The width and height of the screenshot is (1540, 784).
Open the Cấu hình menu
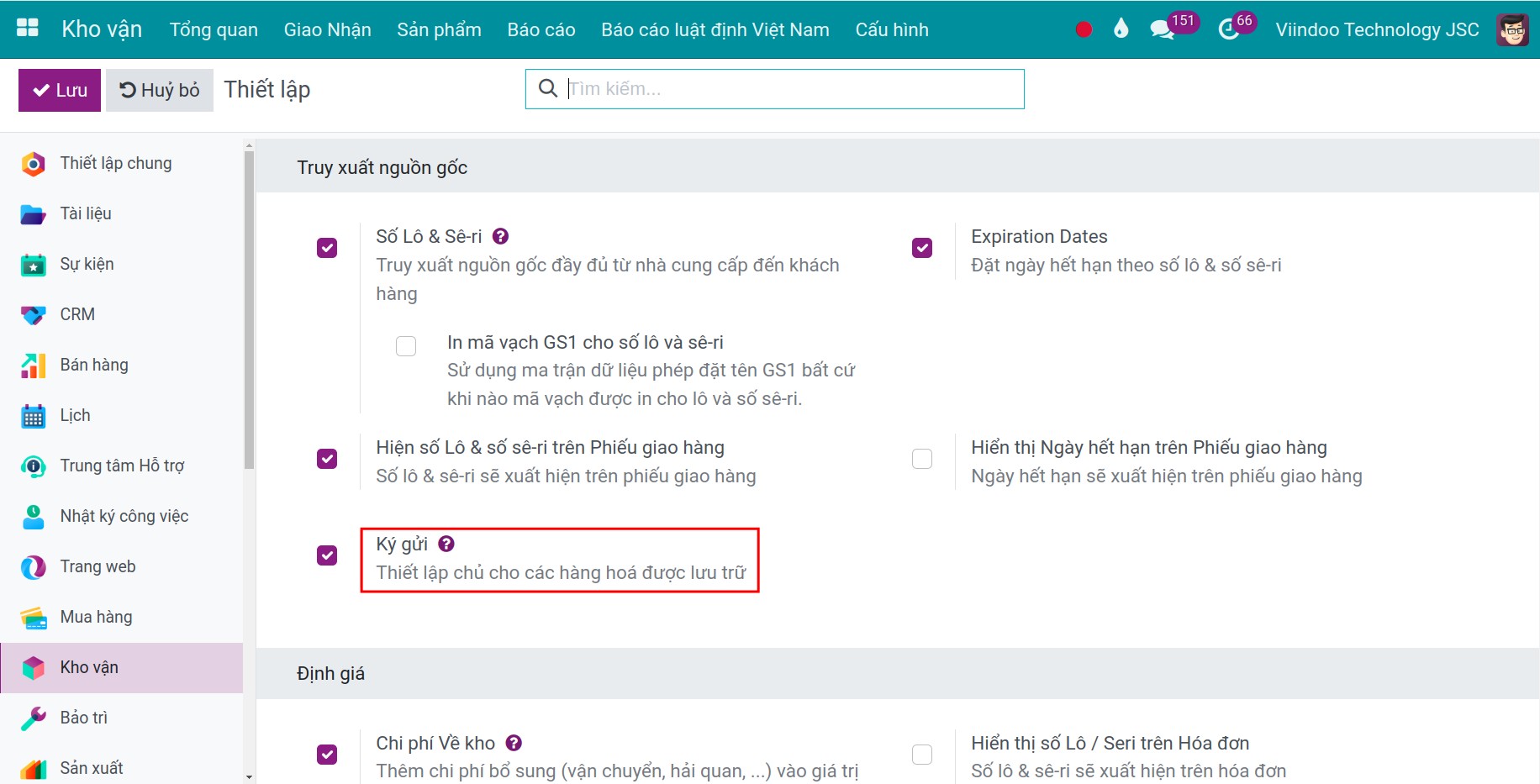[892, 29]
